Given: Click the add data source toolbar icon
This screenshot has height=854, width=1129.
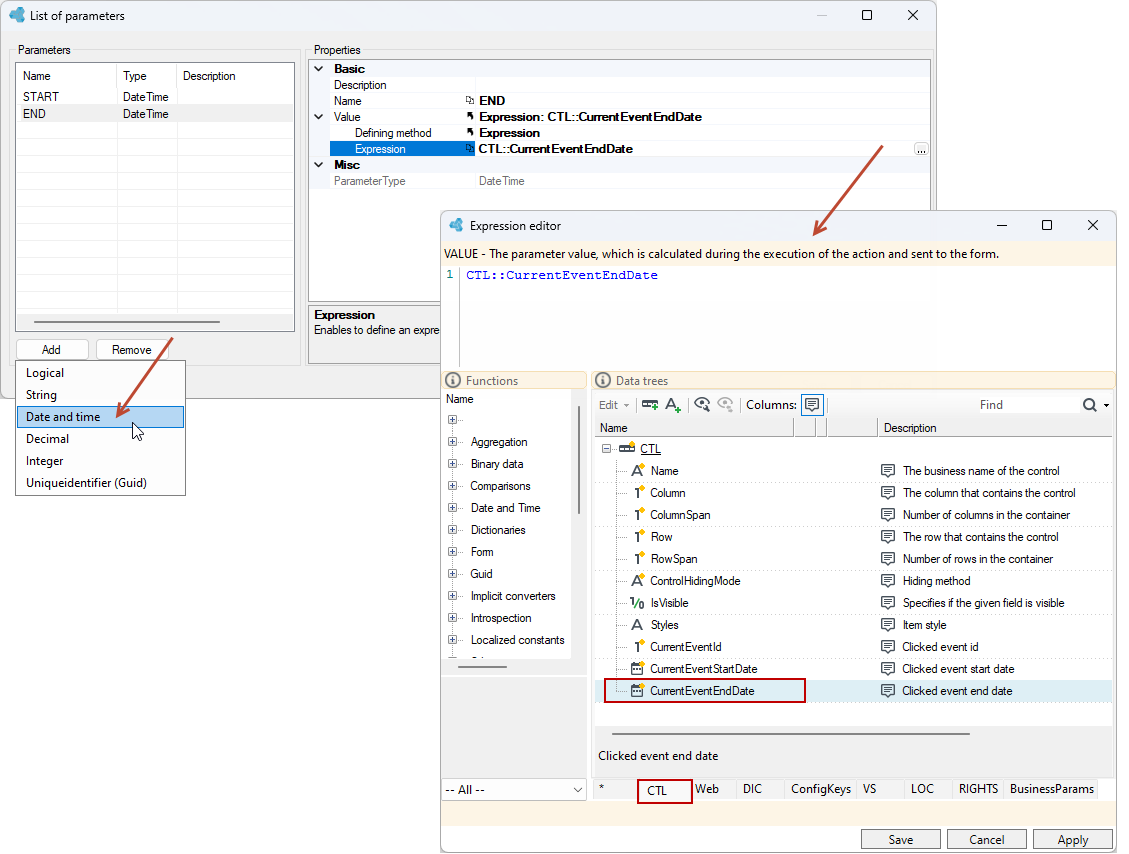Looking at the screenshot, I should point(649,405).
